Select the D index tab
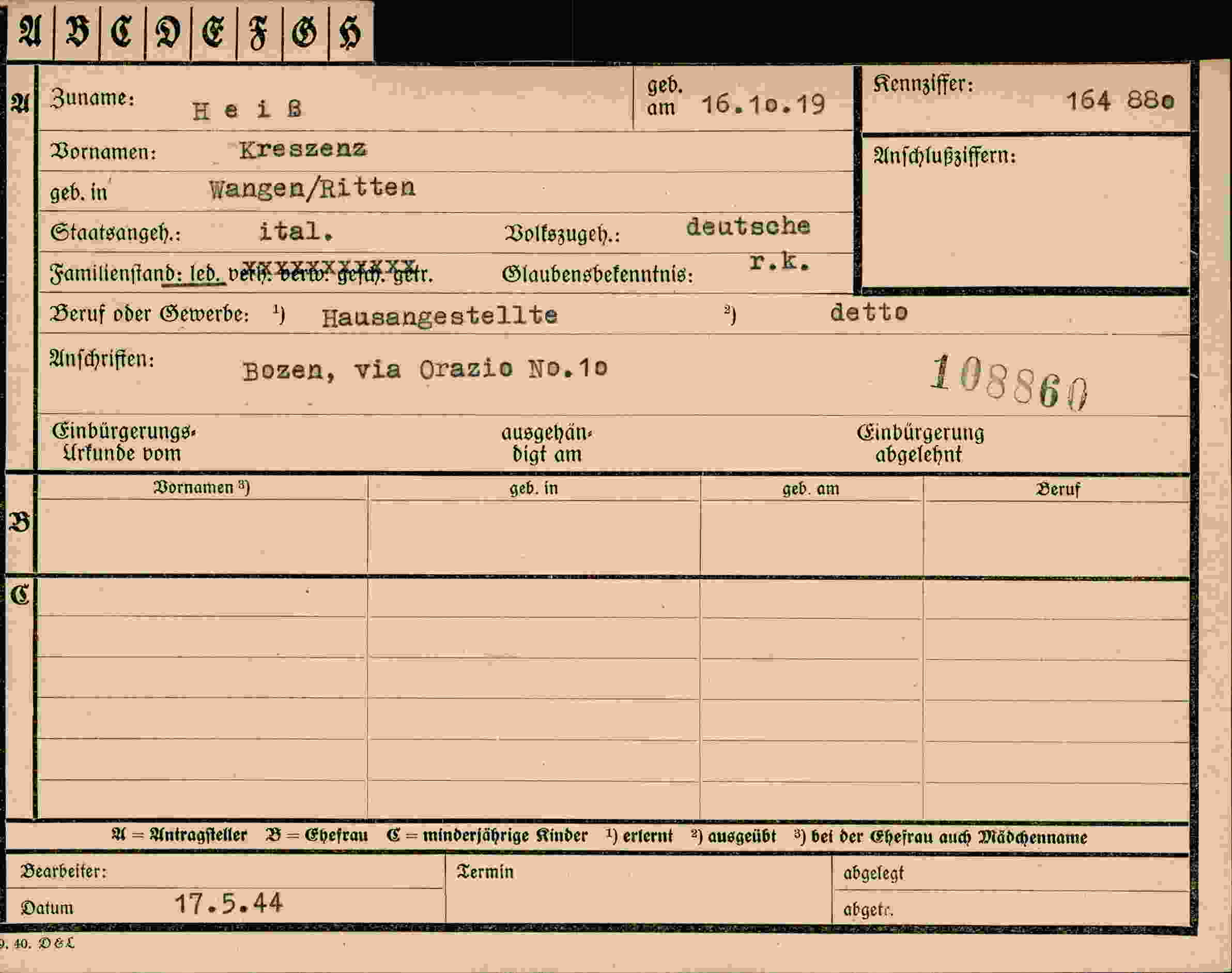The height and width of the screenshot is (973, 1232). pos(168,32)
